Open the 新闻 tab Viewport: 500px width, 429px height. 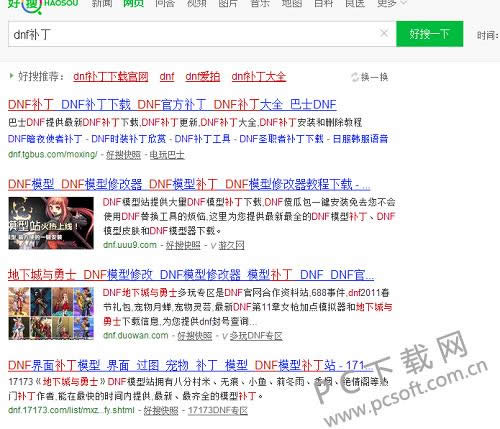[x=102, y=3]
